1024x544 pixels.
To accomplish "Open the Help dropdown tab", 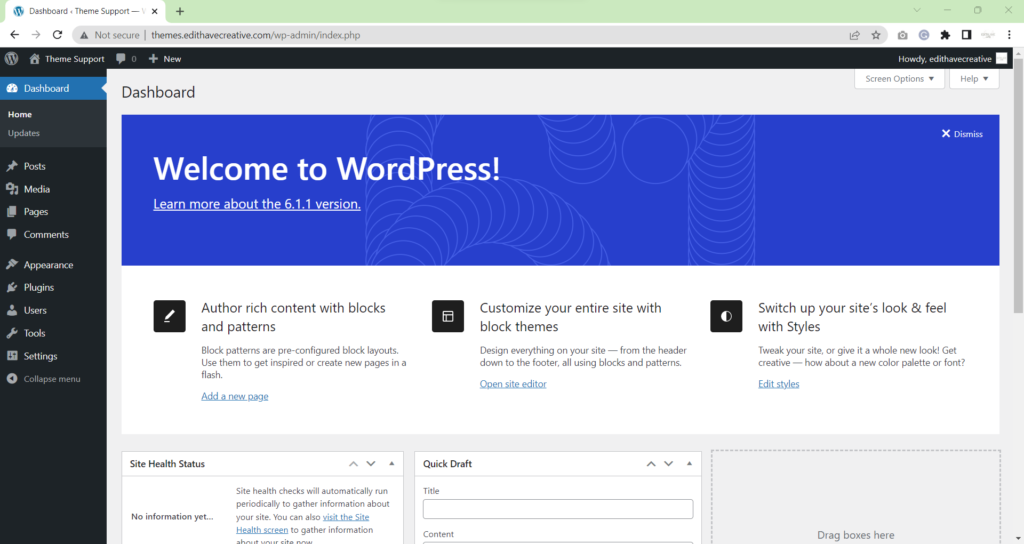I will coord(973,79).
